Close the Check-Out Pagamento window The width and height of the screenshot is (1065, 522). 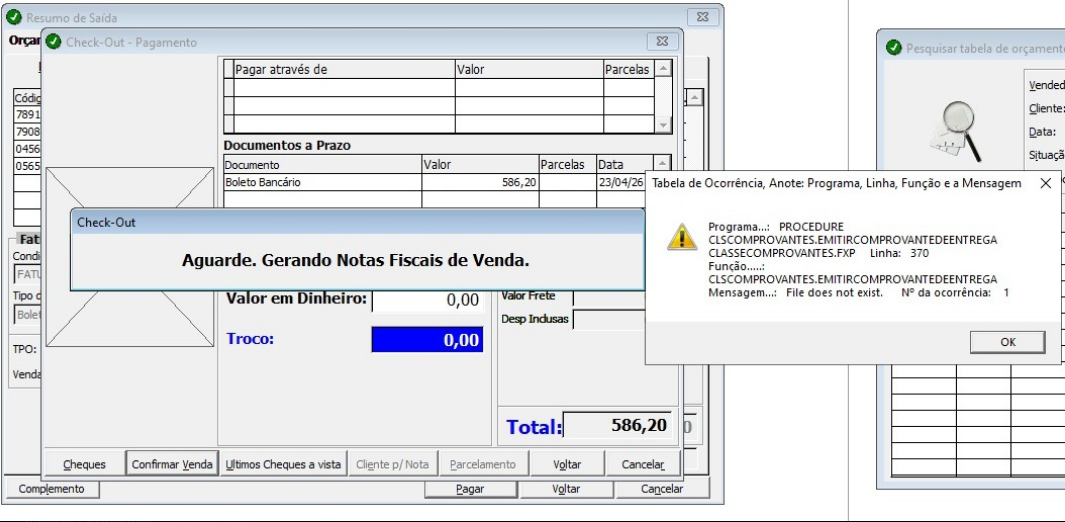(x=661, y=42)
